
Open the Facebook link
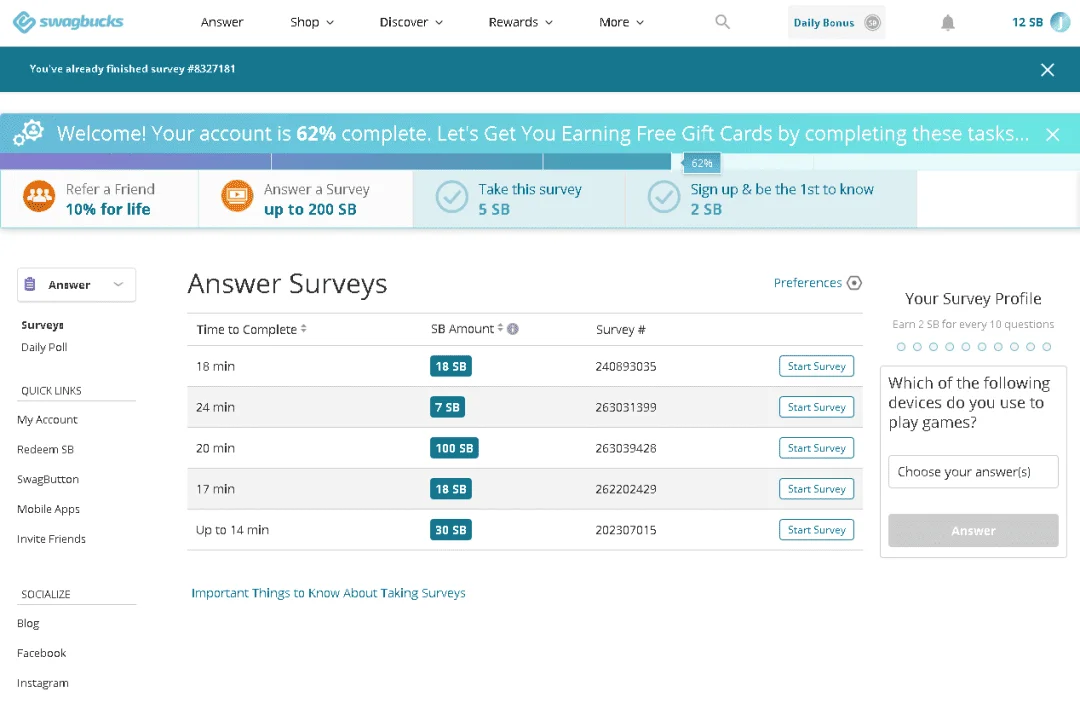[x=41, y=653]
